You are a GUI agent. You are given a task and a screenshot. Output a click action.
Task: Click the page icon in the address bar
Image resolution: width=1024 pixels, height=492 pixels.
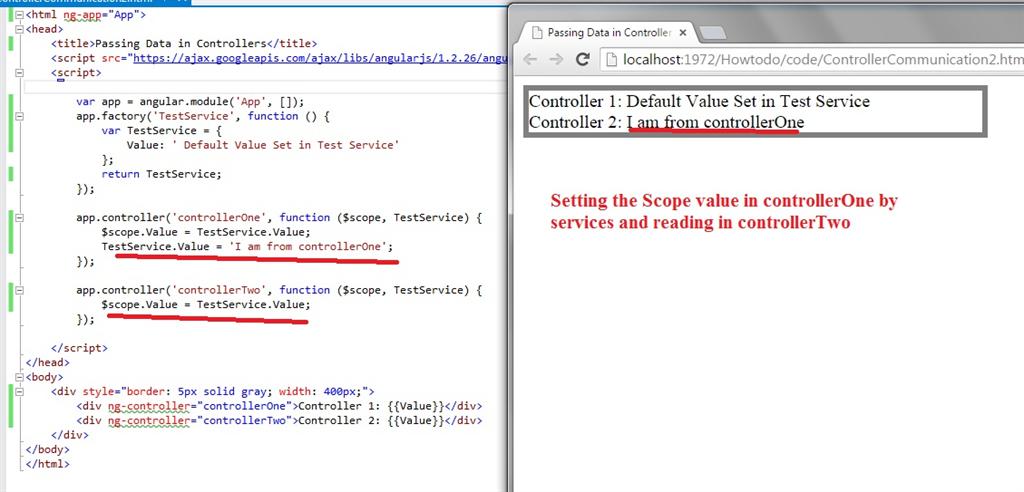[x=612, y=60]
